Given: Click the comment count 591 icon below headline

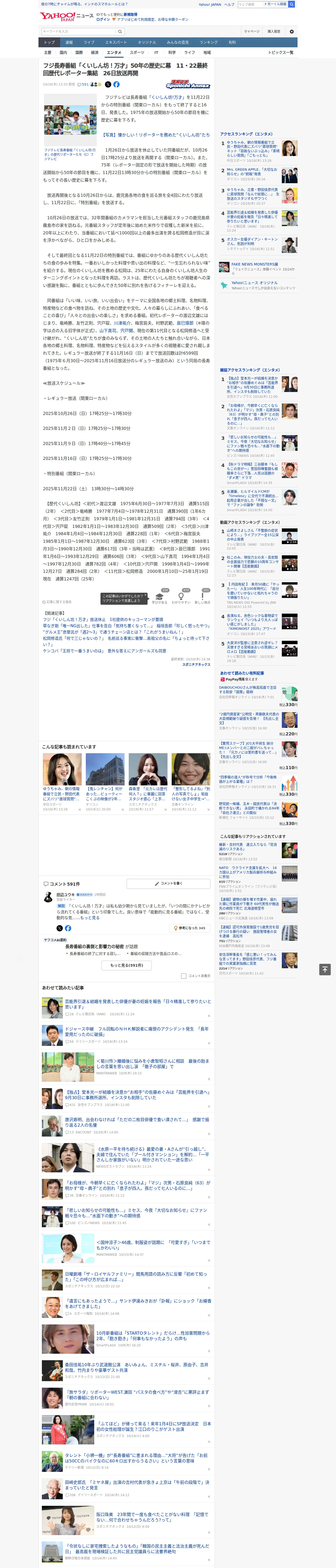Looking at the screenshot, I should (x=83, y=85).
